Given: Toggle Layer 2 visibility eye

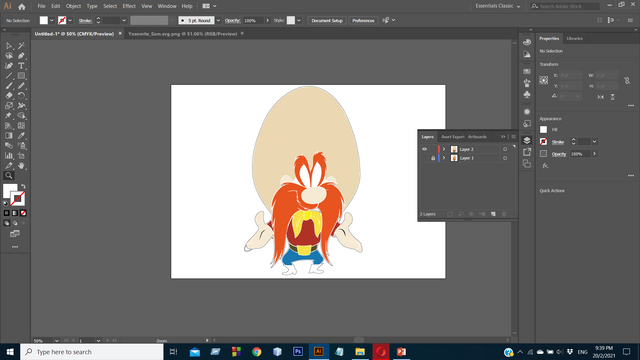Looking at the screenshot, I should point(424,149).
